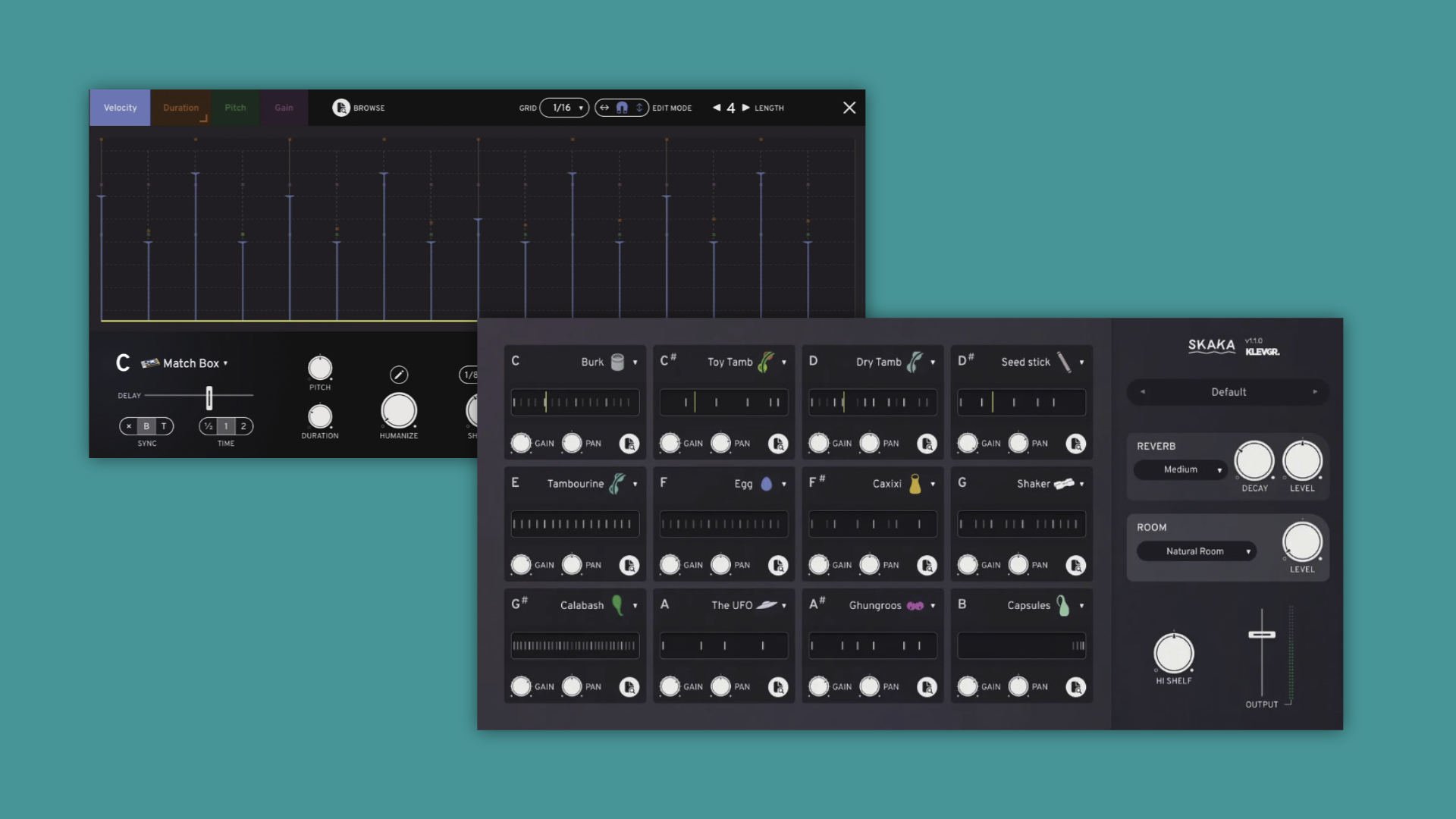The height and width of the screenshot is (819, 1456).
Task: Toggle the B sync mode button
Action: coord(146,426)
